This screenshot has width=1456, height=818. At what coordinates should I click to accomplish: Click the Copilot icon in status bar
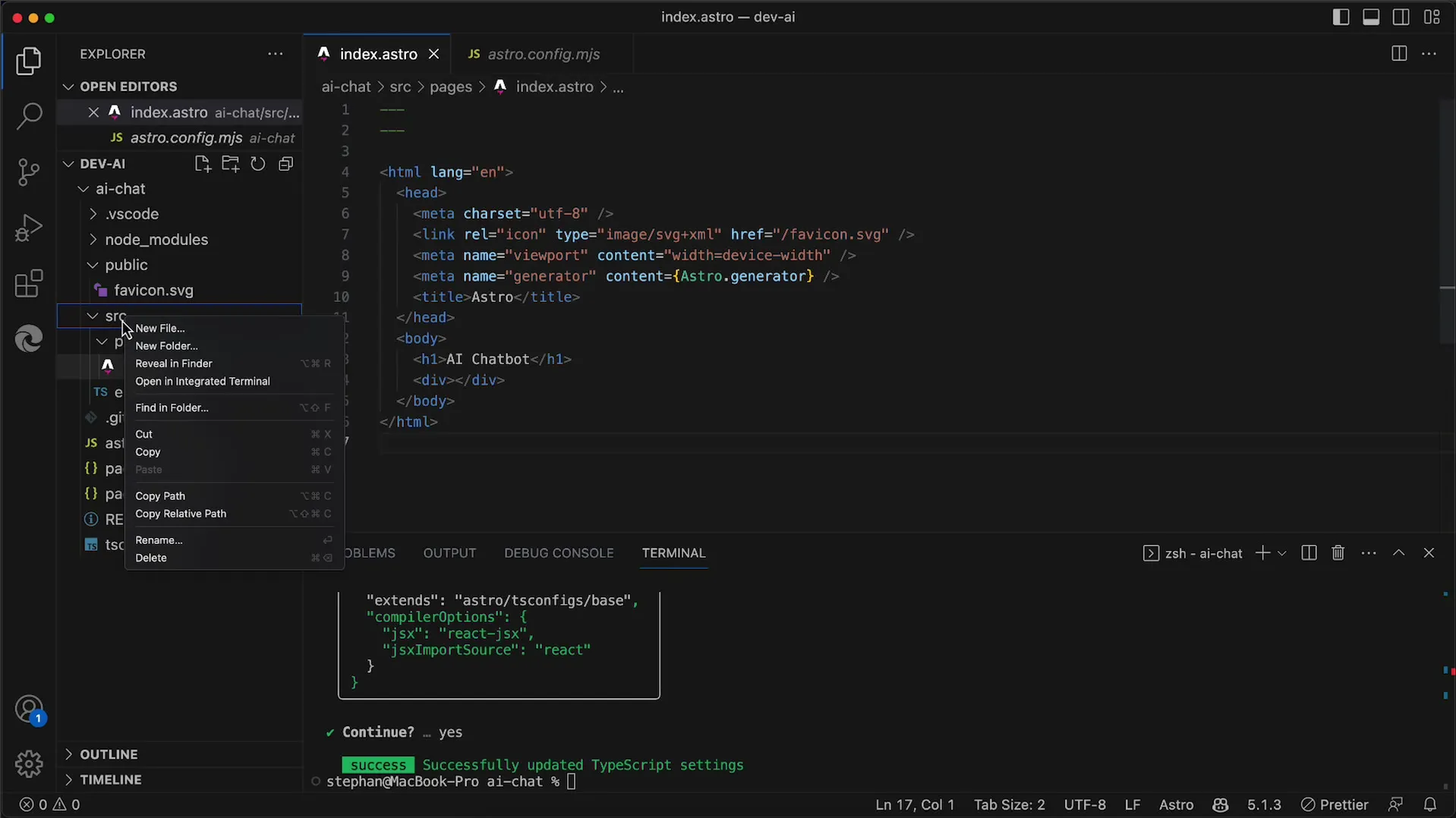point(1220,804)
